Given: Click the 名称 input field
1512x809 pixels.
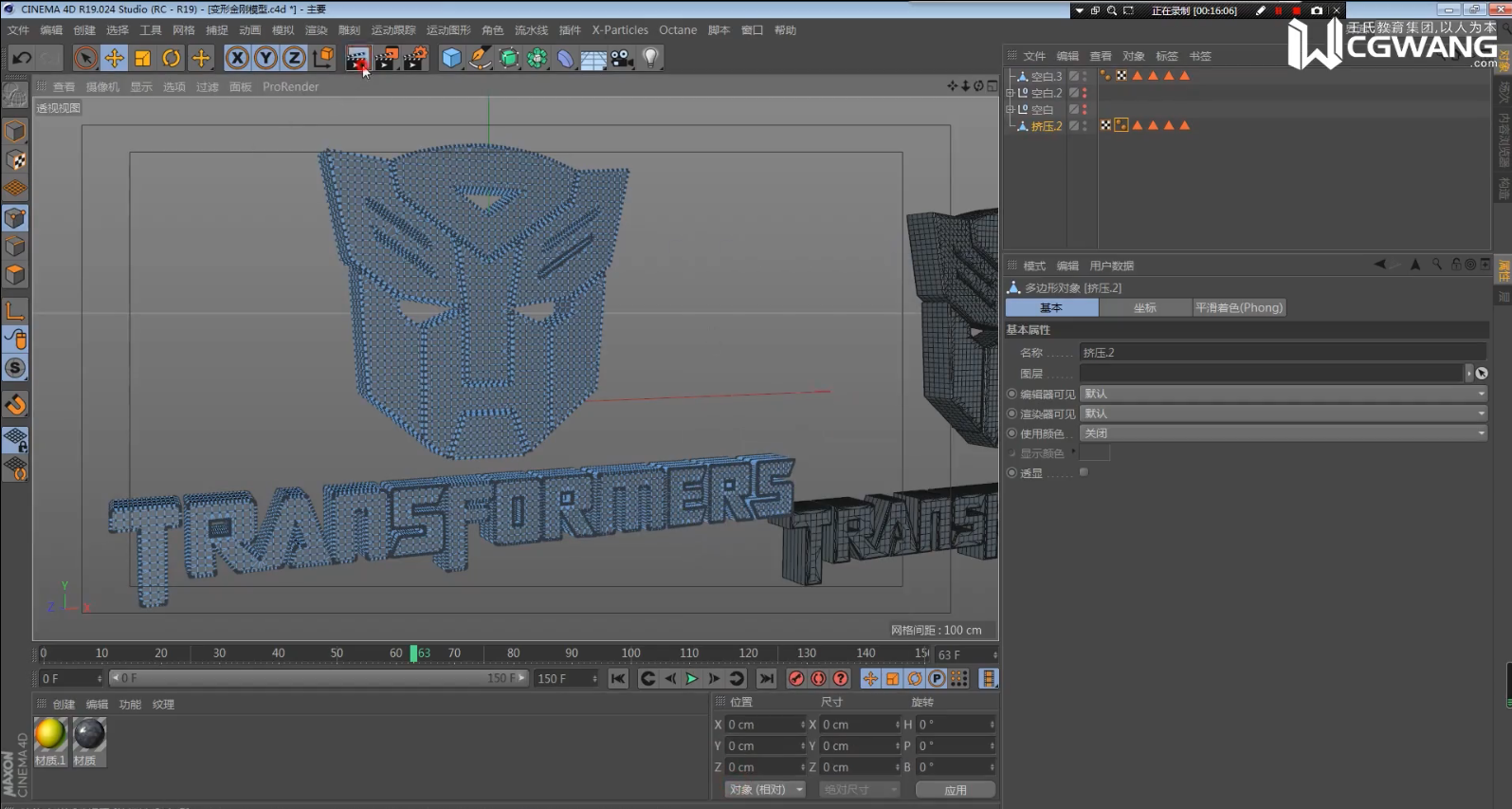Looking at the screenshot, I should (x=1284, y=353).
